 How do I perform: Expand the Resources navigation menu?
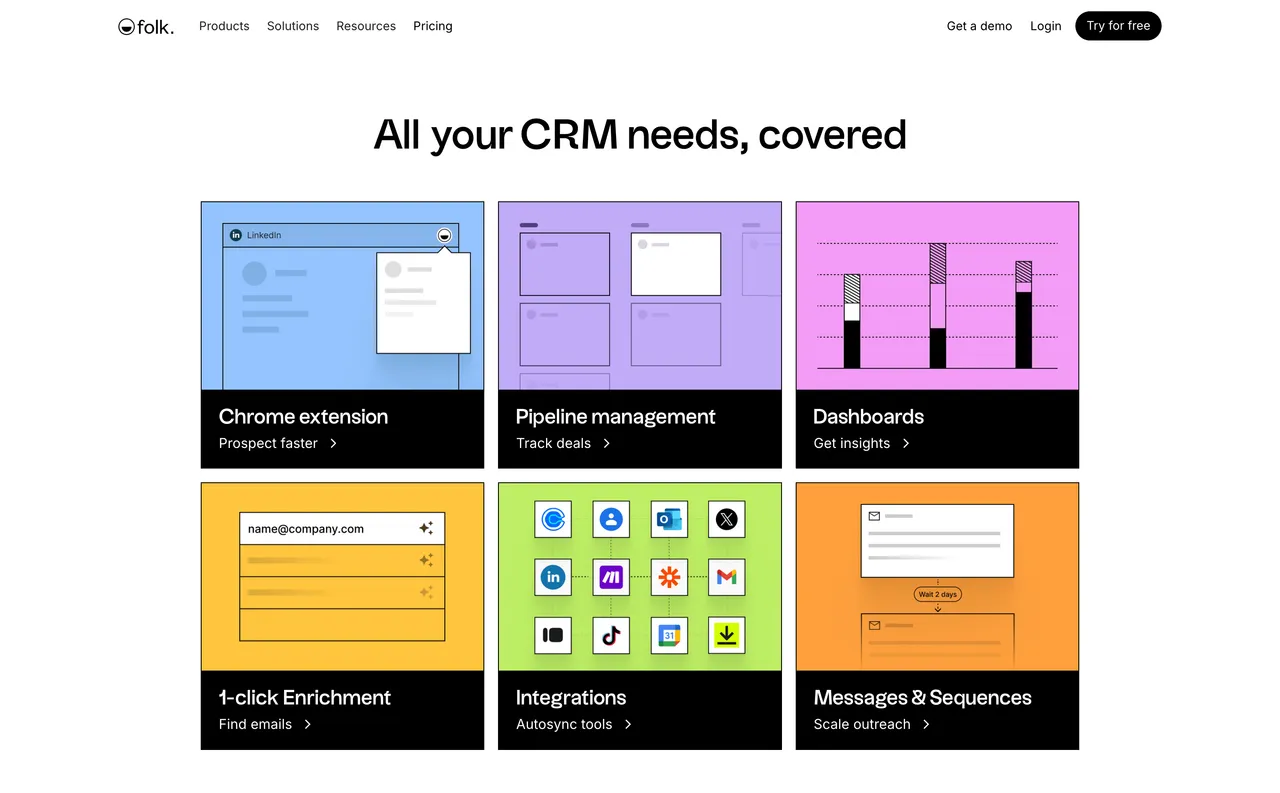(366, 26)
